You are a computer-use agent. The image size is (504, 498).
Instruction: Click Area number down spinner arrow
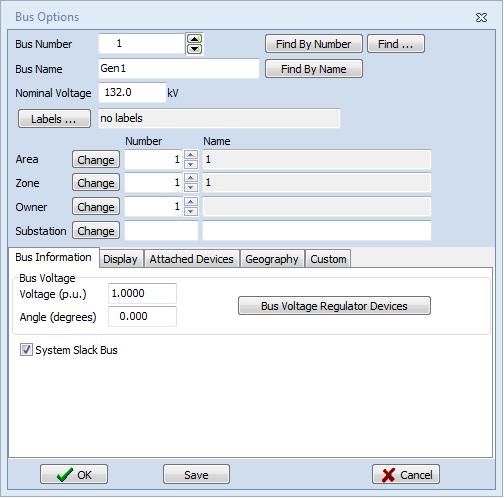(191, 164)
